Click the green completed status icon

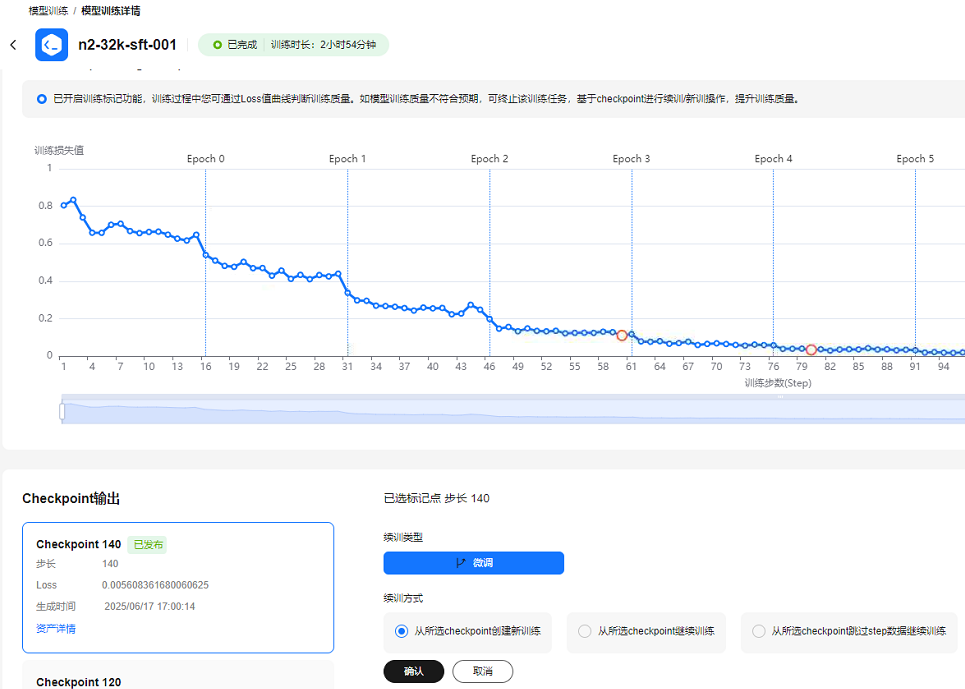[x=217, y=45]
